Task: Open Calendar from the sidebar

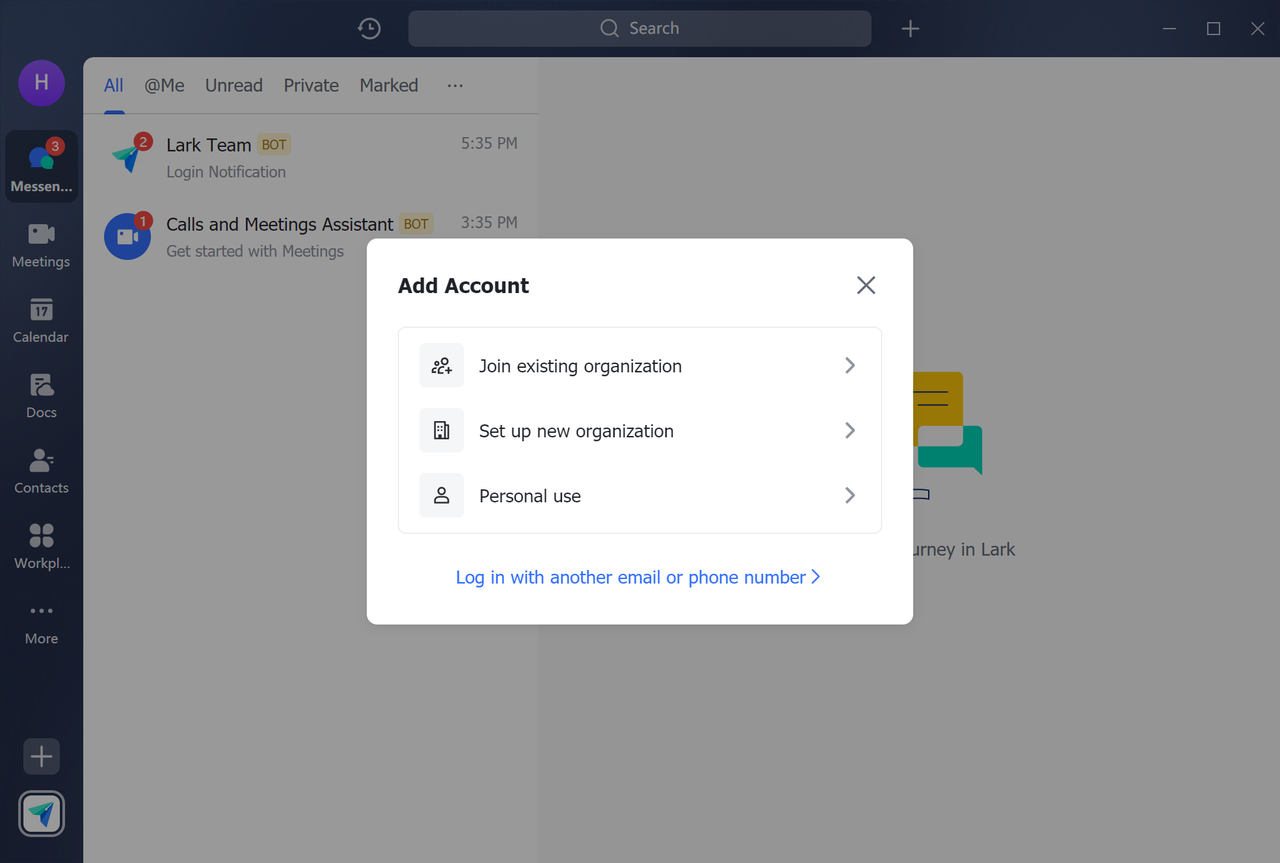Action: 41,320
